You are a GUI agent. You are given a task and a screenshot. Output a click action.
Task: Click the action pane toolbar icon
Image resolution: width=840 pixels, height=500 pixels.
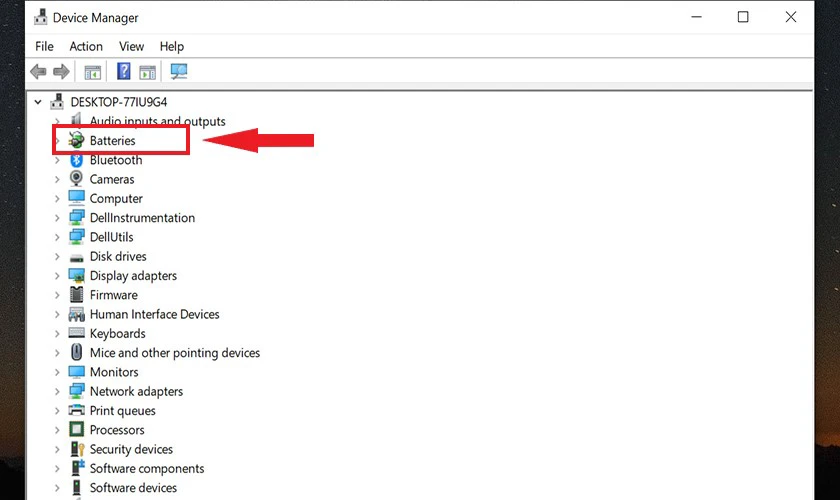point(147,72)
